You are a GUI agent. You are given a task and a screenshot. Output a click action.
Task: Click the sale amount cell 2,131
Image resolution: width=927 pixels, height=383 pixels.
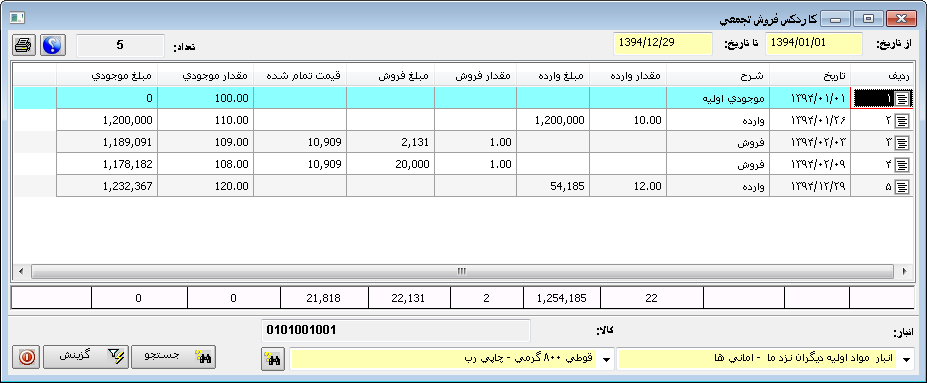coord(390,142)
